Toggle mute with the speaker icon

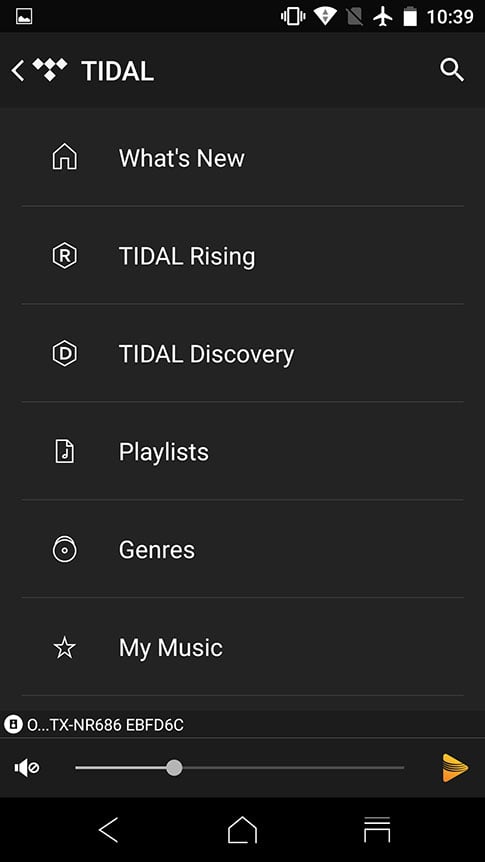pos(27,767)
